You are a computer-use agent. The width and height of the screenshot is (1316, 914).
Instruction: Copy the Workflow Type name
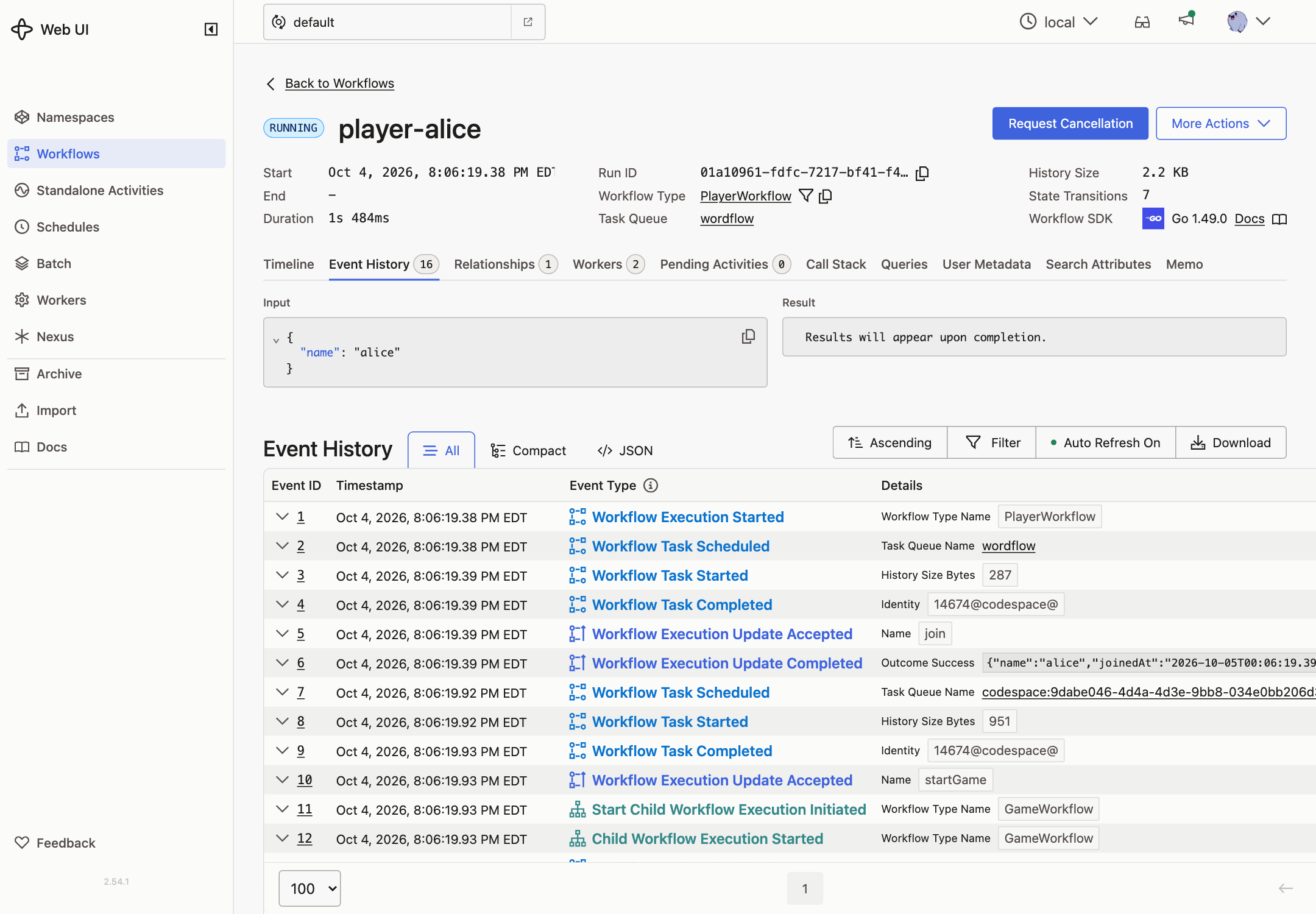(826, 196)
